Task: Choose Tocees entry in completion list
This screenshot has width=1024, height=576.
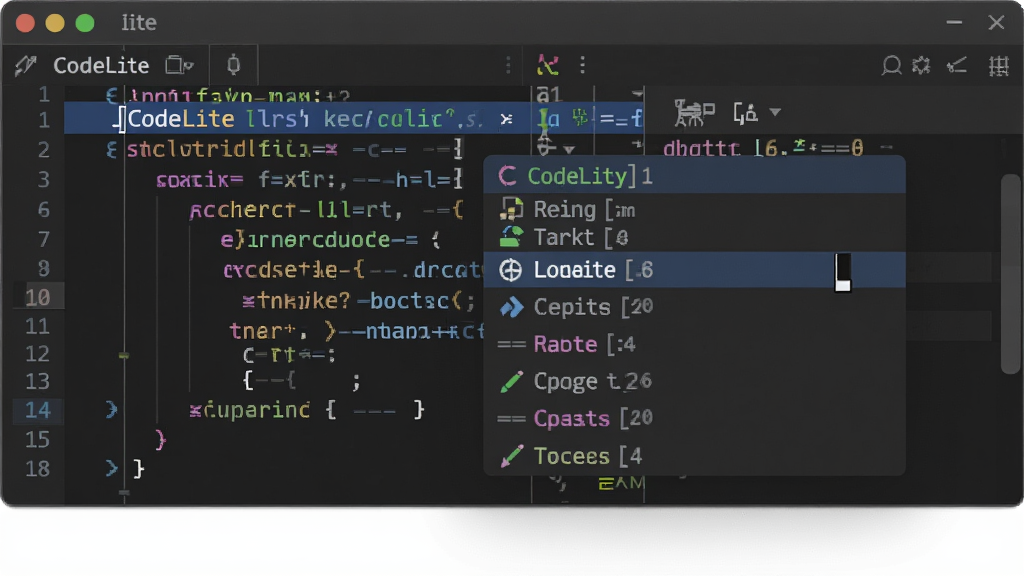Action: click(694, 456)
